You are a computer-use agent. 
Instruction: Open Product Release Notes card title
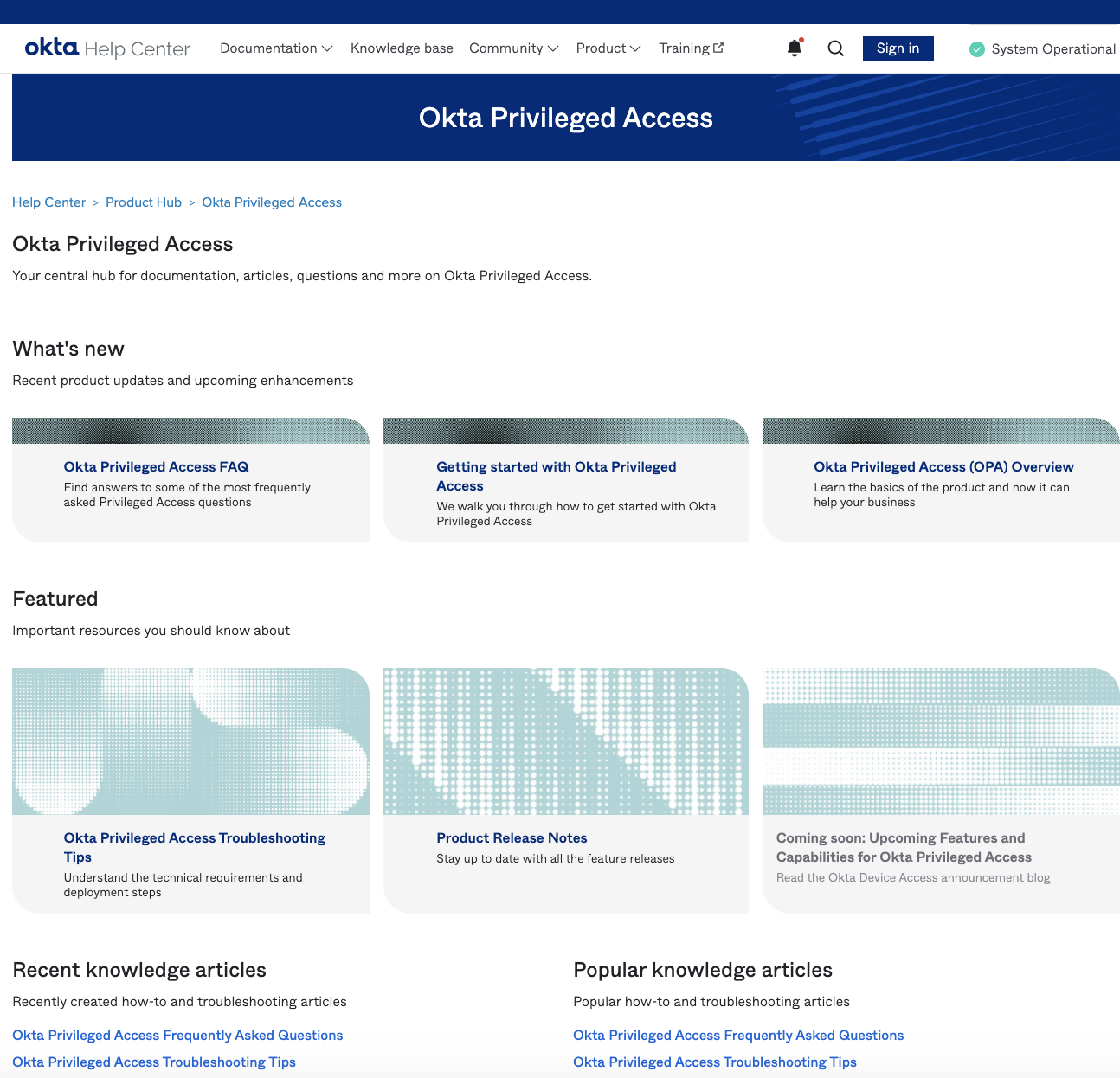click(x=512, y=837)
